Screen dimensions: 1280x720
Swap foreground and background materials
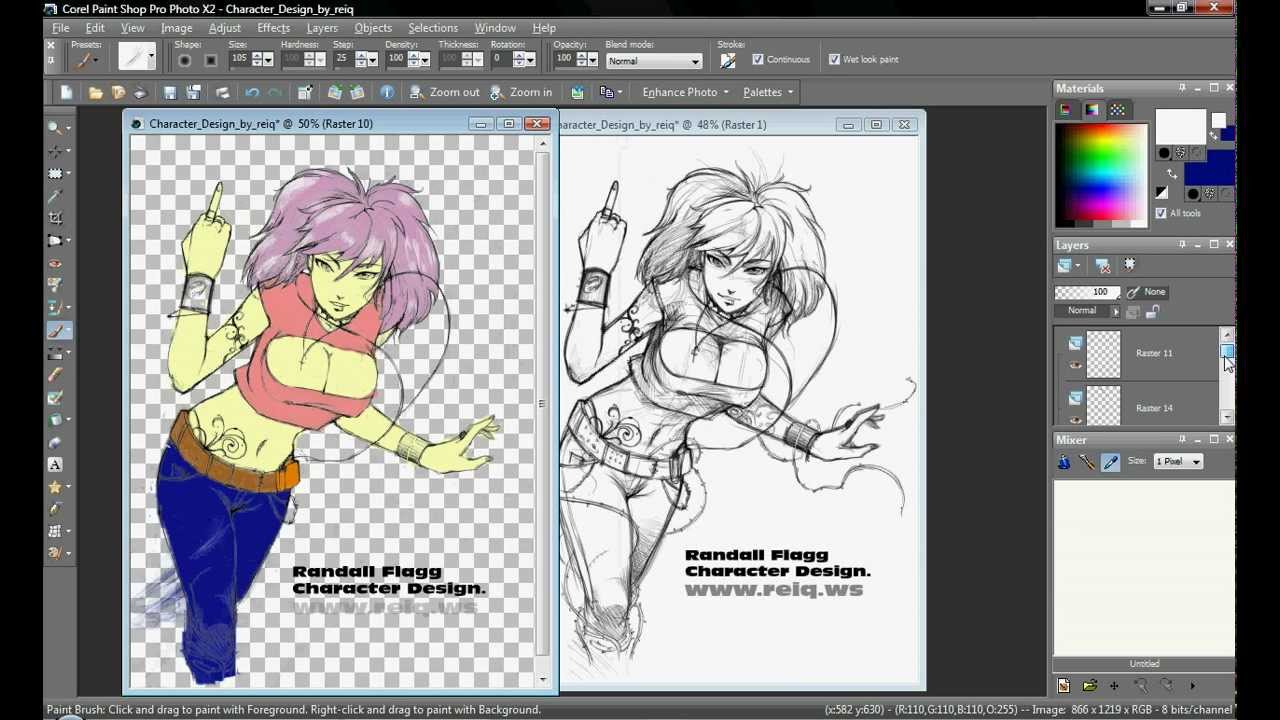1171,174
